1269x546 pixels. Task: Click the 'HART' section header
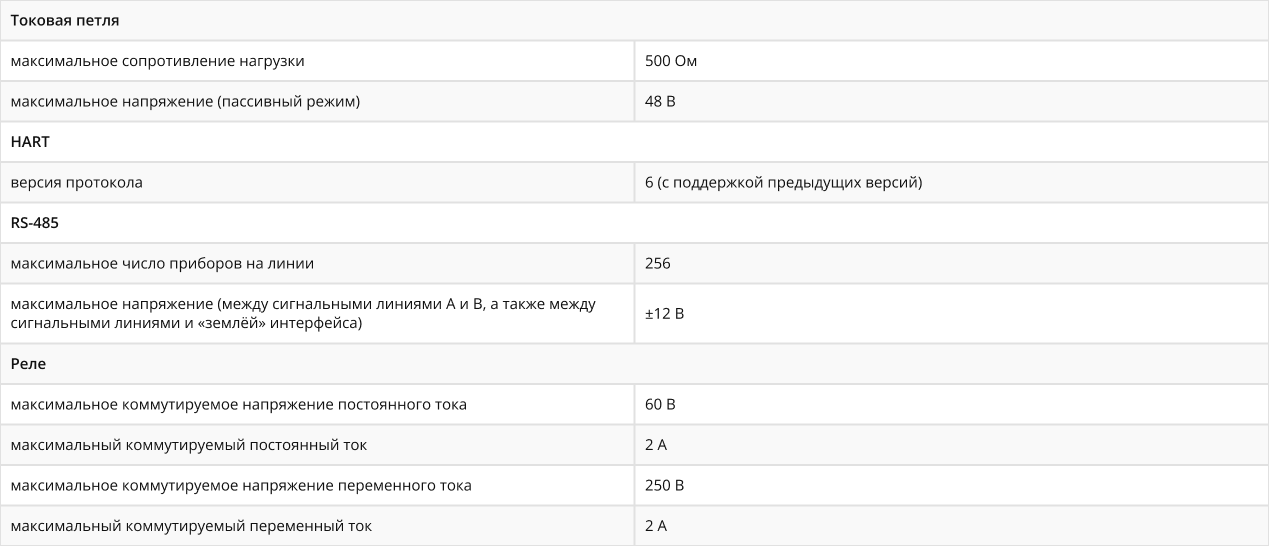[x=634, y=142]
